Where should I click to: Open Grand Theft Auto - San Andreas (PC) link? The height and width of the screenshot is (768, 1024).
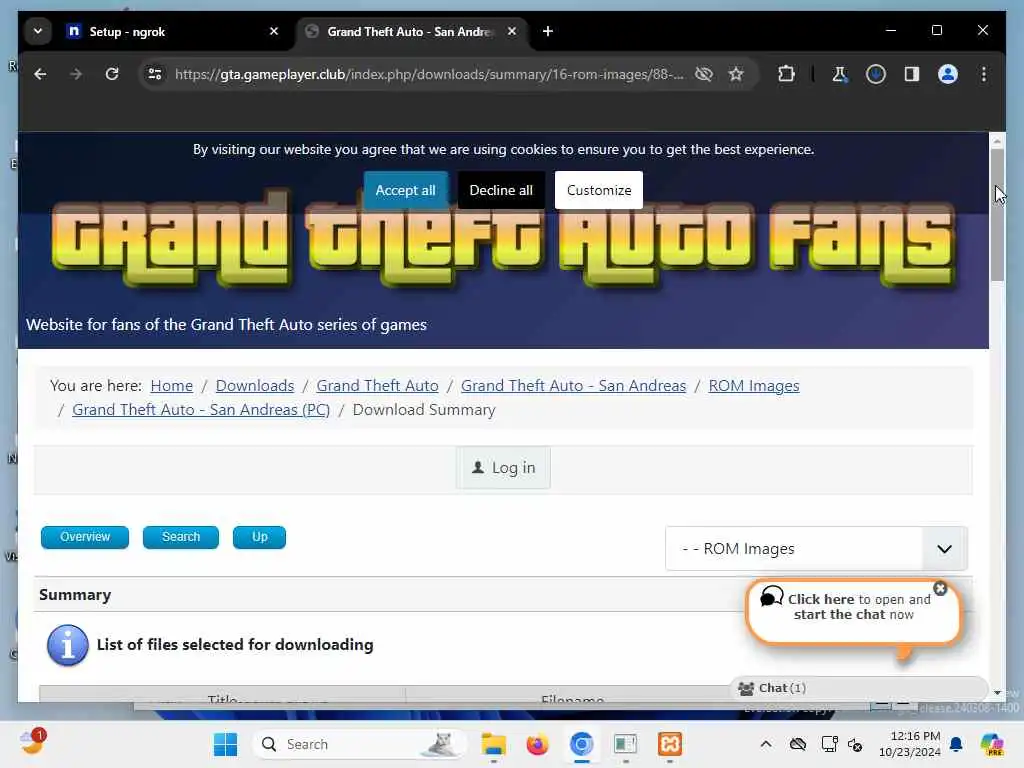(201, 409)
